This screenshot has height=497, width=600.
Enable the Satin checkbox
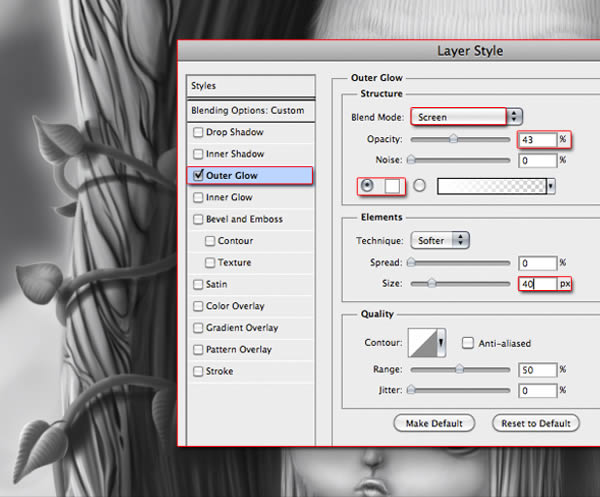click(198, 285)
